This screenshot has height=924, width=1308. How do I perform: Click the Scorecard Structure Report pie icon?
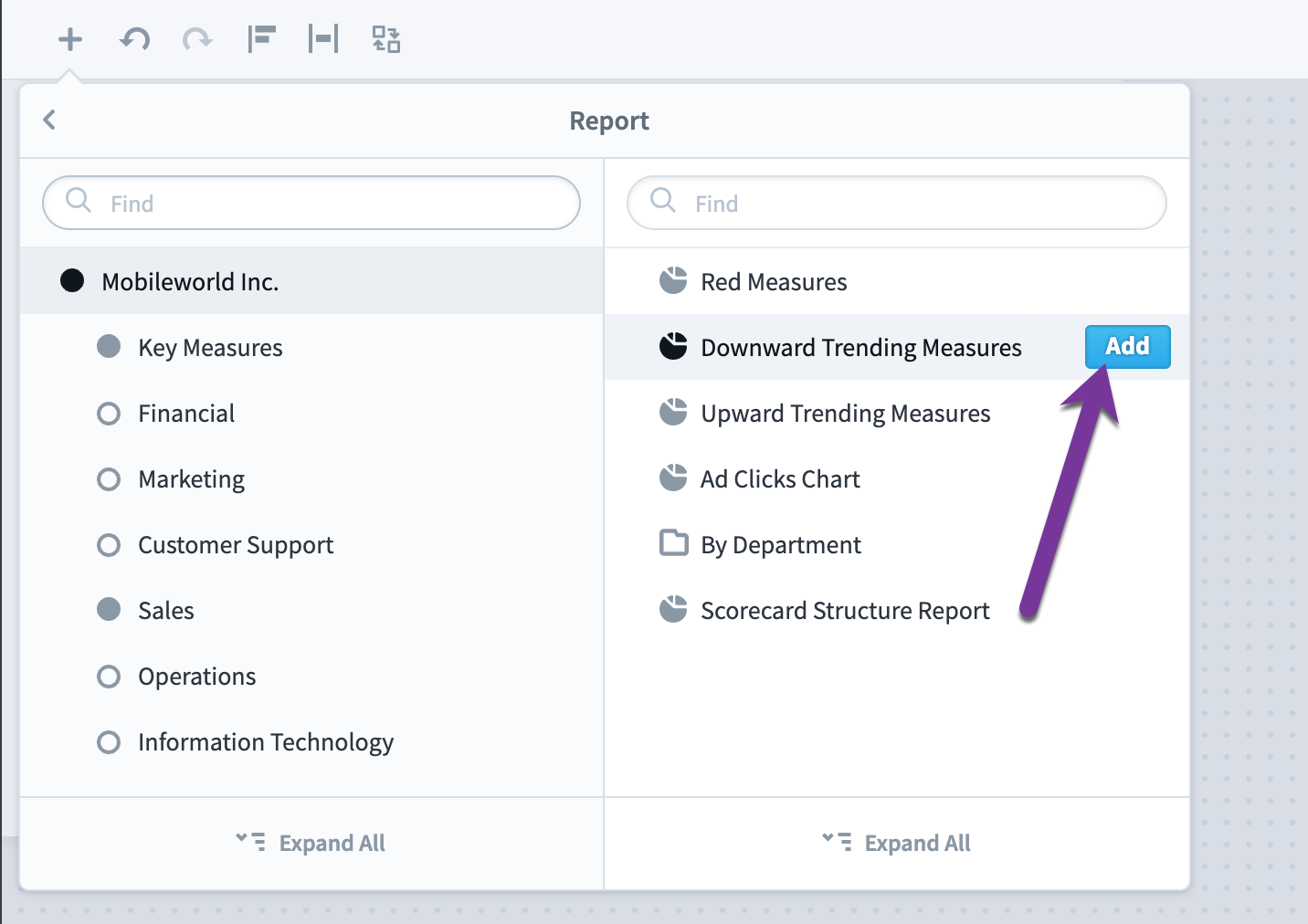[673, 609]
